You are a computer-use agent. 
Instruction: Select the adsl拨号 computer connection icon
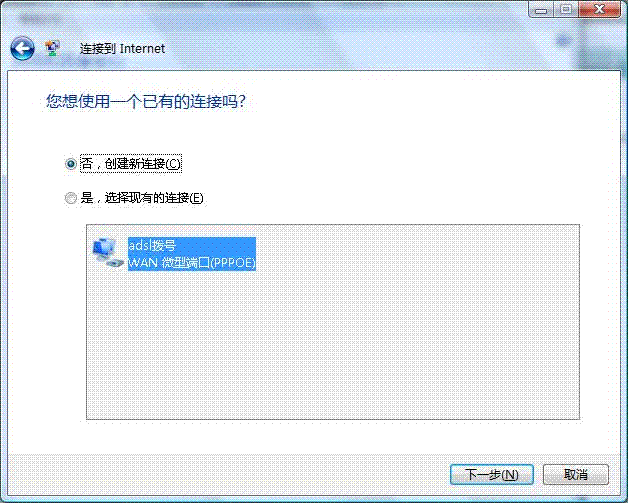click(107, 252)
